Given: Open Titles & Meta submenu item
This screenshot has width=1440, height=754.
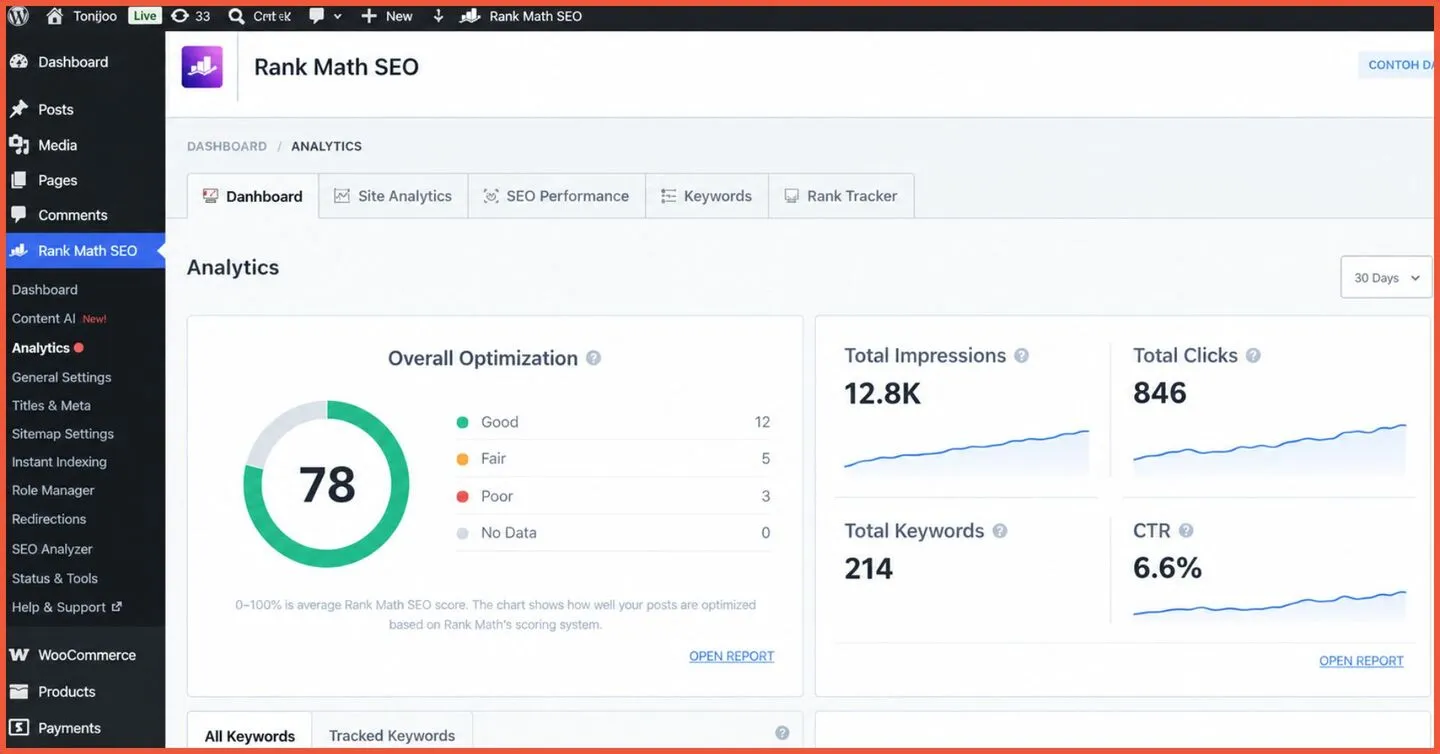Looking at the screenshot, I should 51,405.
